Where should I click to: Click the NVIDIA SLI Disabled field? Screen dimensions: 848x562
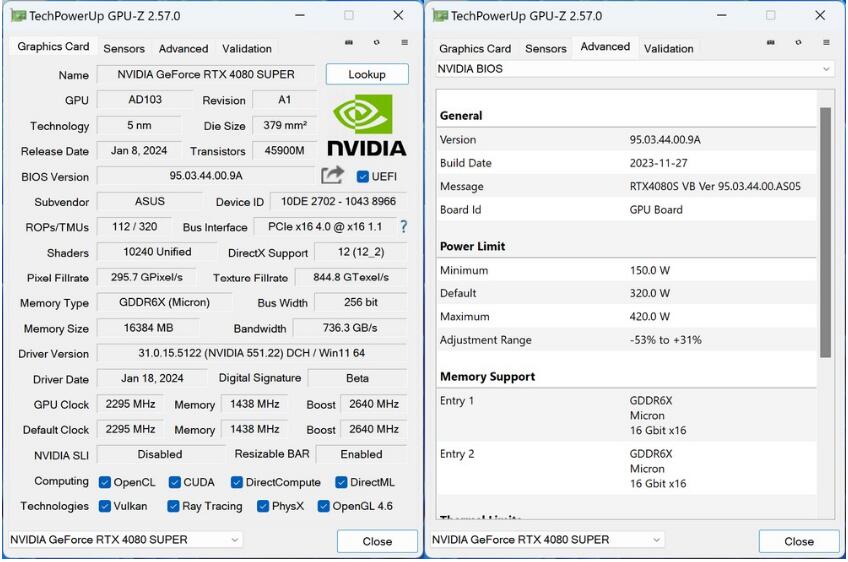click(160, 454)
